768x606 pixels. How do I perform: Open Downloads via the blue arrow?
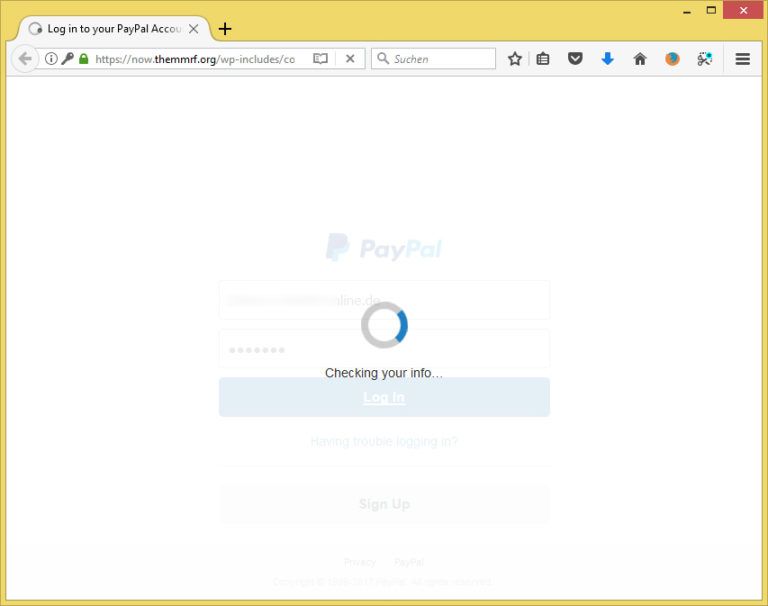click(607, 59)
